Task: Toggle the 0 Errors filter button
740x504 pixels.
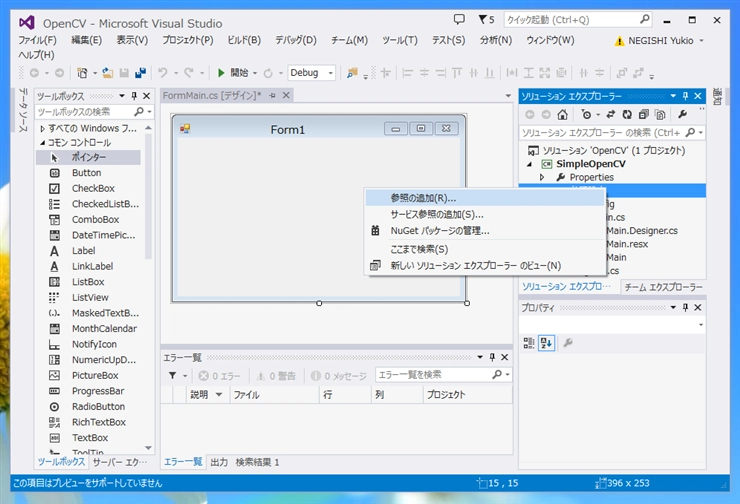Action: pyautogui.click(x=220, y=376)
